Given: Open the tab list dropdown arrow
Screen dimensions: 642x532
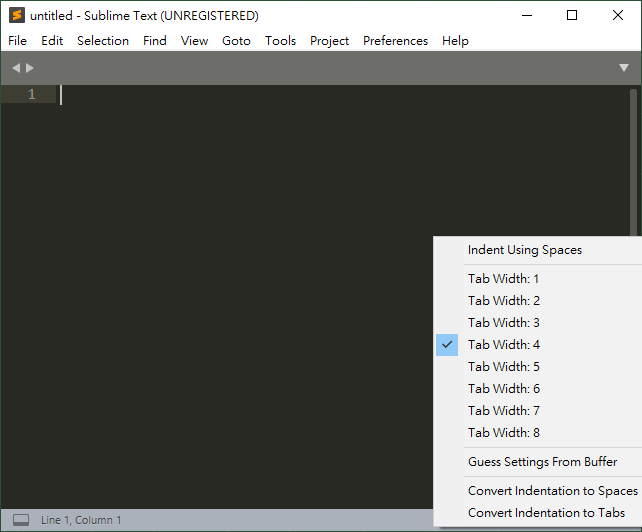Looking at the screenshot, I should click(x=624, y=68).
